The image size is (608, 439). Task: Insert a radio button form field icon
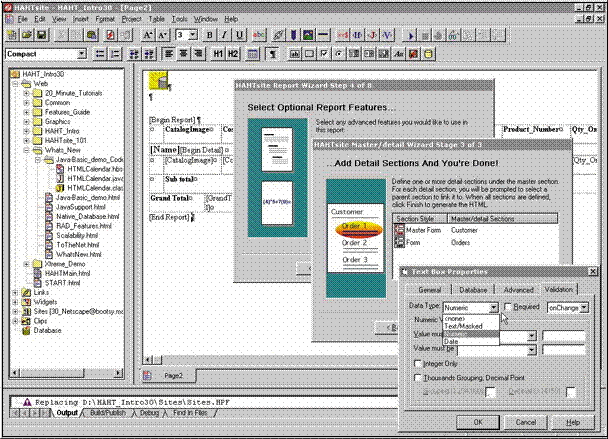pos(339,54)
